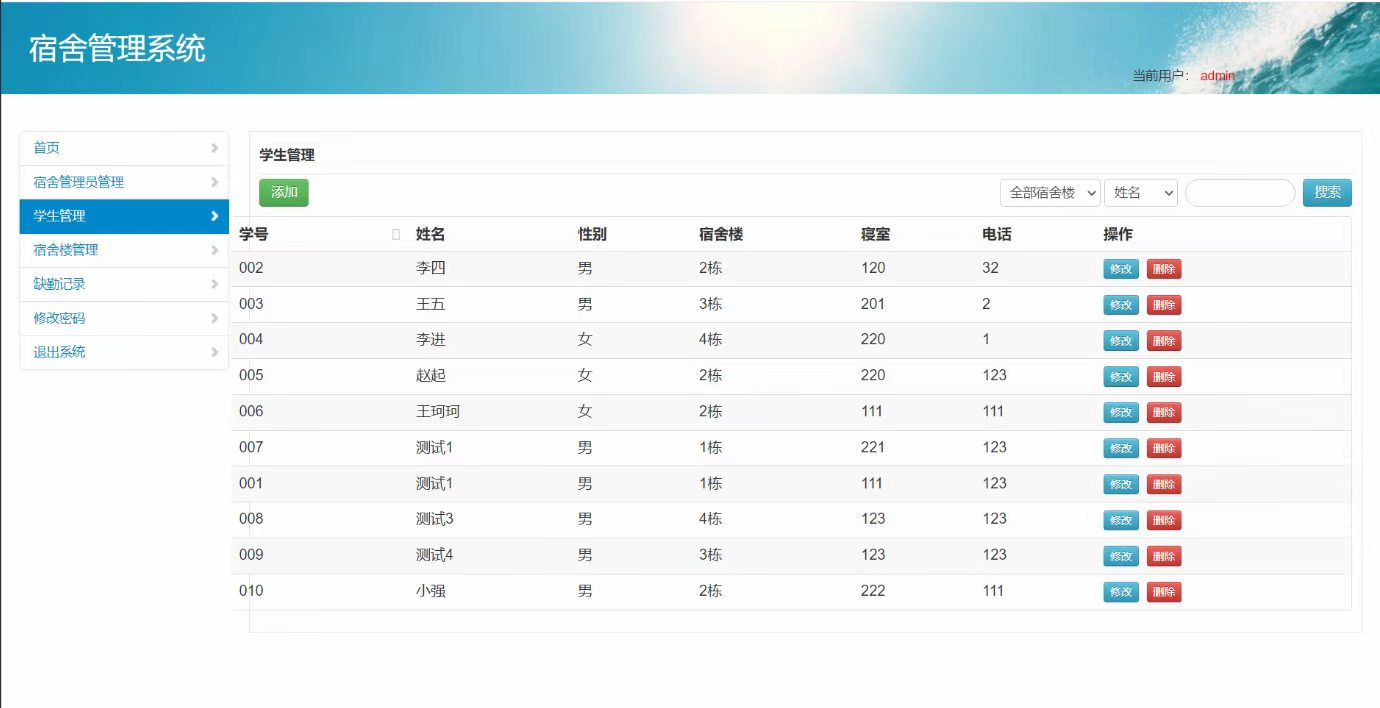The image size is (1380, 708).
Task: Focus the search text input box
Action: pos(1240,193)
